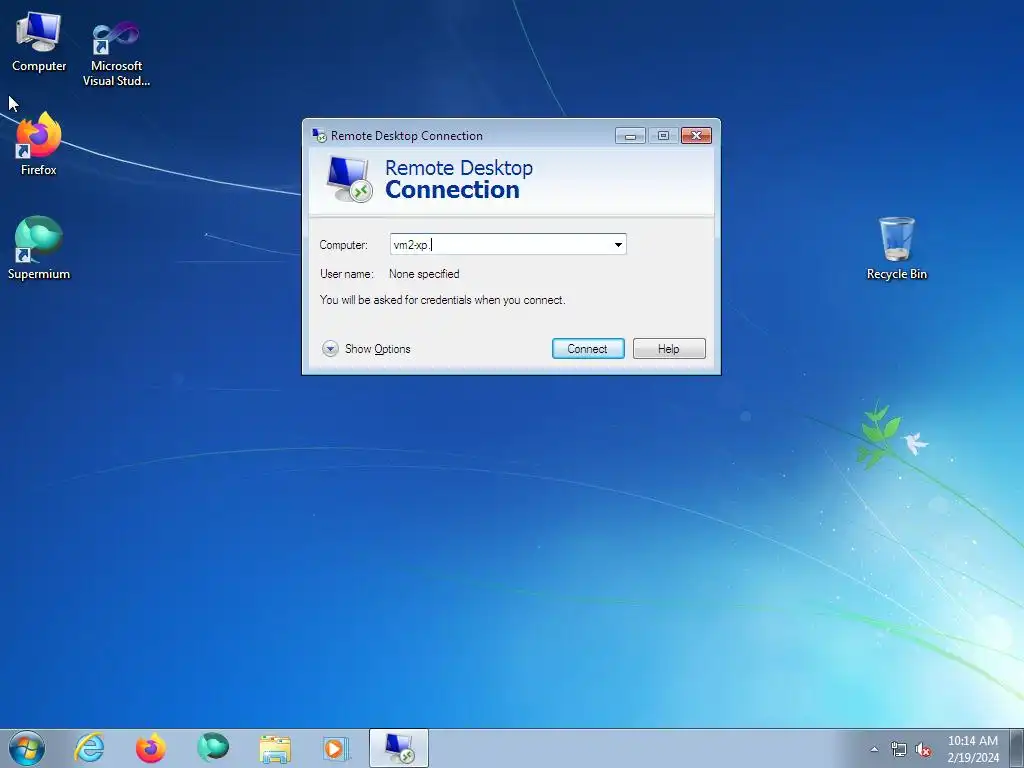This screenshot has width=1024, height=768.
Task: Open the Computer desktop icon
Action: [39, 42]
